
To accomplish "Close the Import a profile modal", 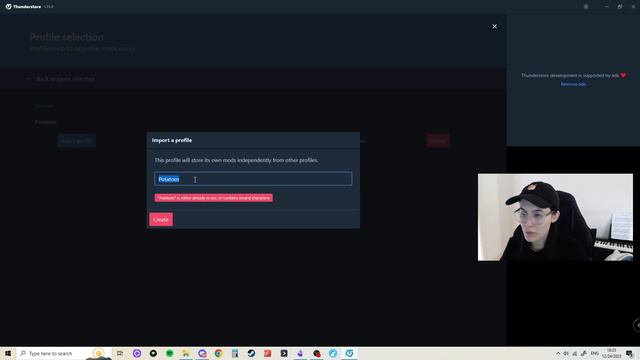I will tap(494, 27).
